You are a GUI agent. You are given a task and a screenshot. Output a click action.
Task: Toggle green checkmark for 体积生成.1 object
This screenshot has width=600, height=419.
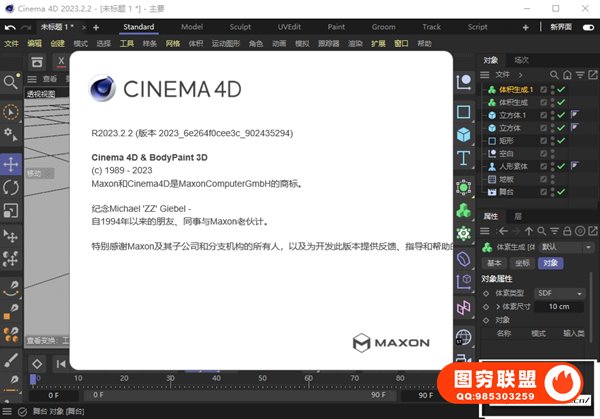click(561, 90)
